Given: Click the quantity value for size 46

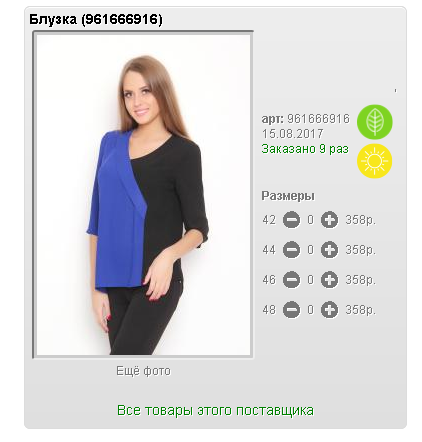Looking at the screenshot, I should (x=310, y=280).
